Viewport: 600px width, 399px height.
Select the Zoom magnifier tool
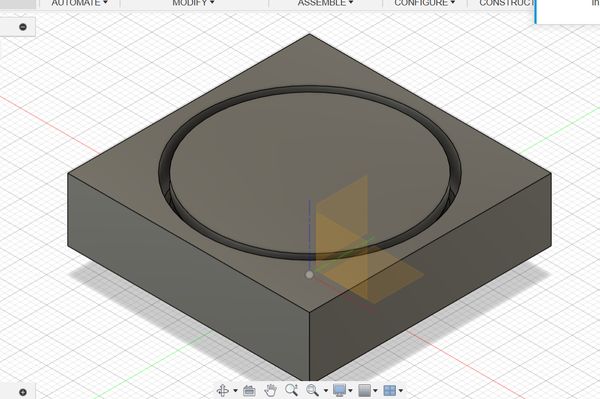click(x=291, y=390)
